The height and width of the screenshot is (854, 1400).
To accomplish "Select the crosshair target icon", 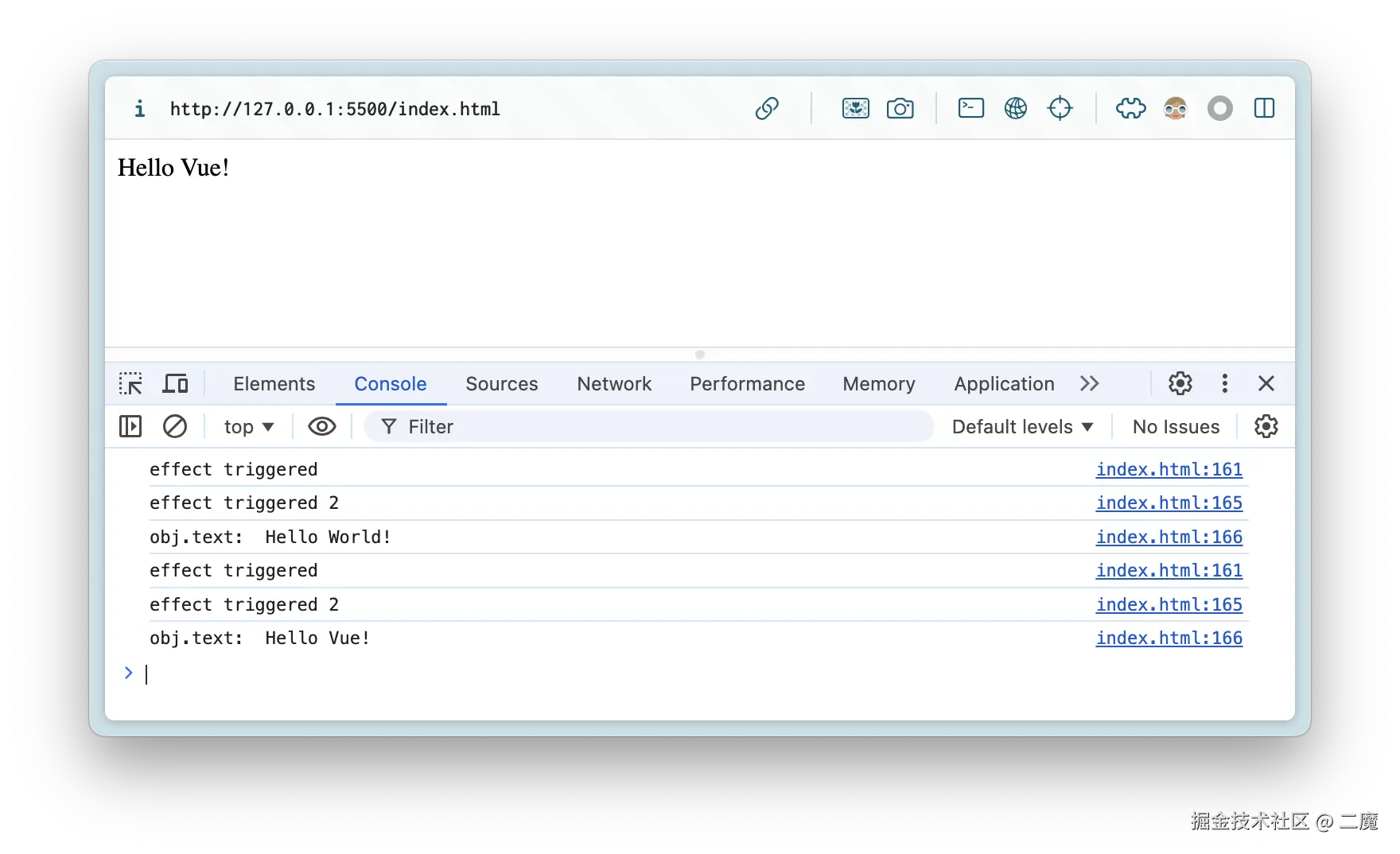I will point(1060,108).
